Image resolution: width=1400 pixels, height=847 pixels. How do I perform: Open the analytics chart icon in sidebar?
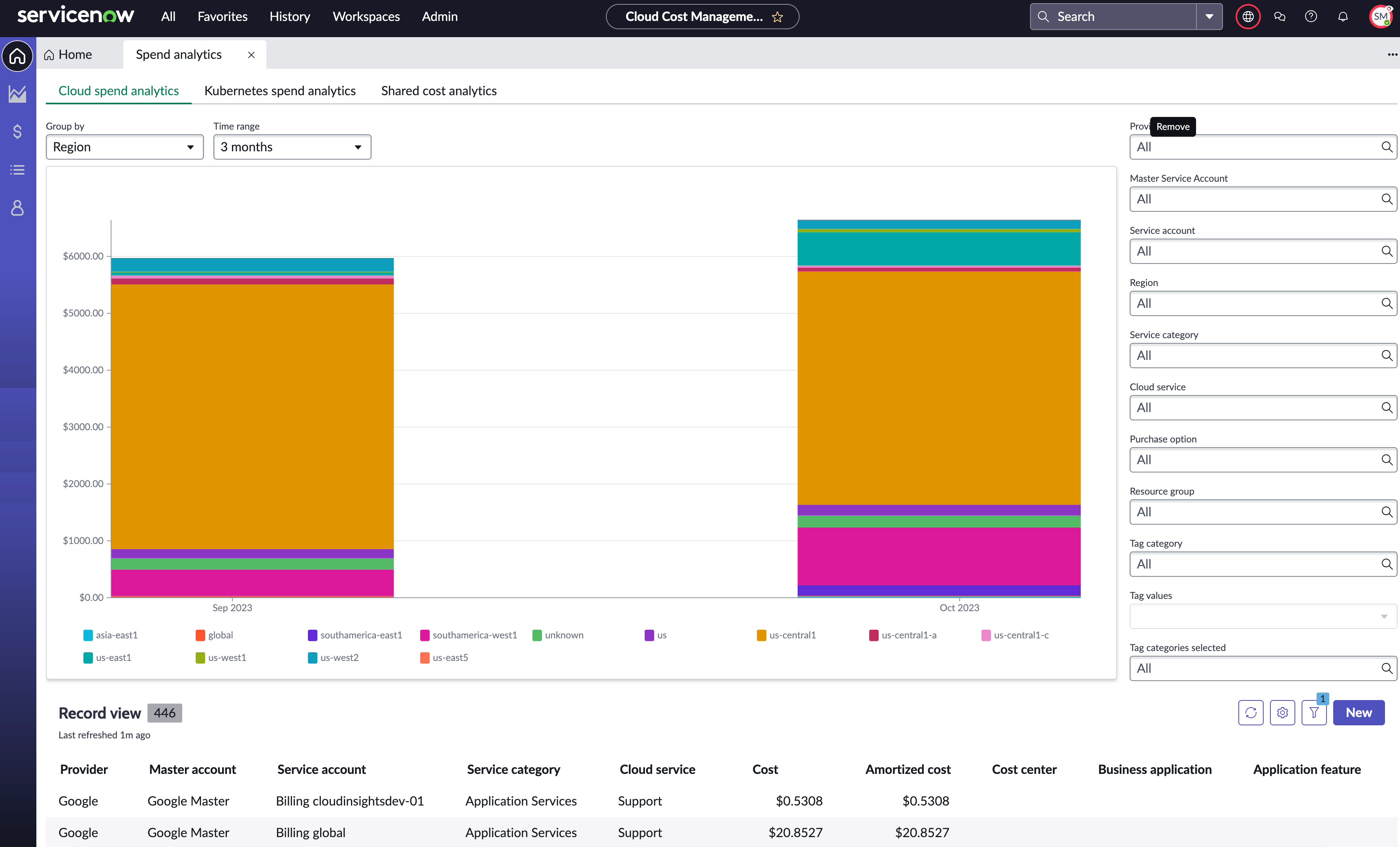18,94
